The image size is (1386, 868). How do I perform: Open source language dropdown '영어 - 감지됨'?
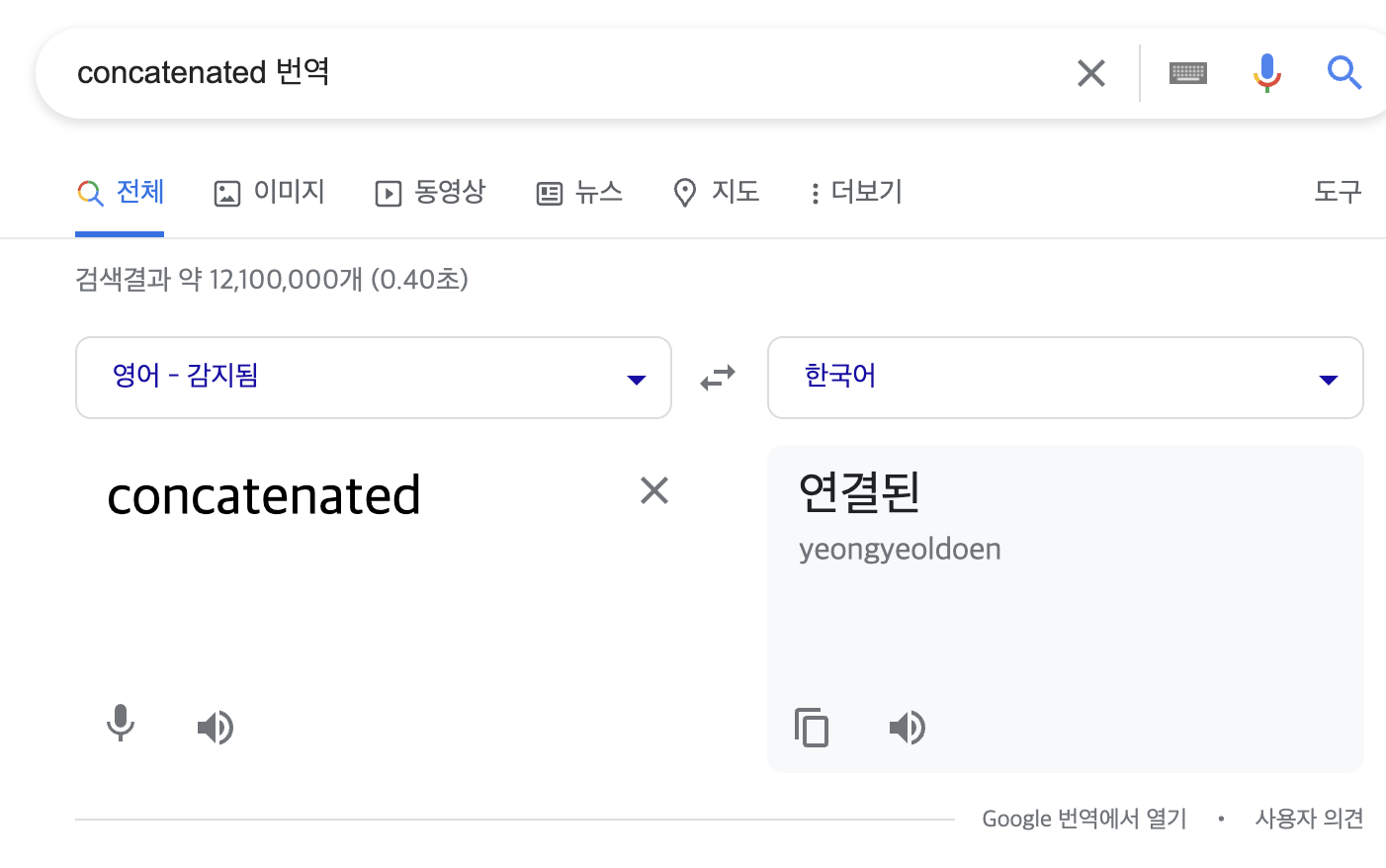(374, 378)
